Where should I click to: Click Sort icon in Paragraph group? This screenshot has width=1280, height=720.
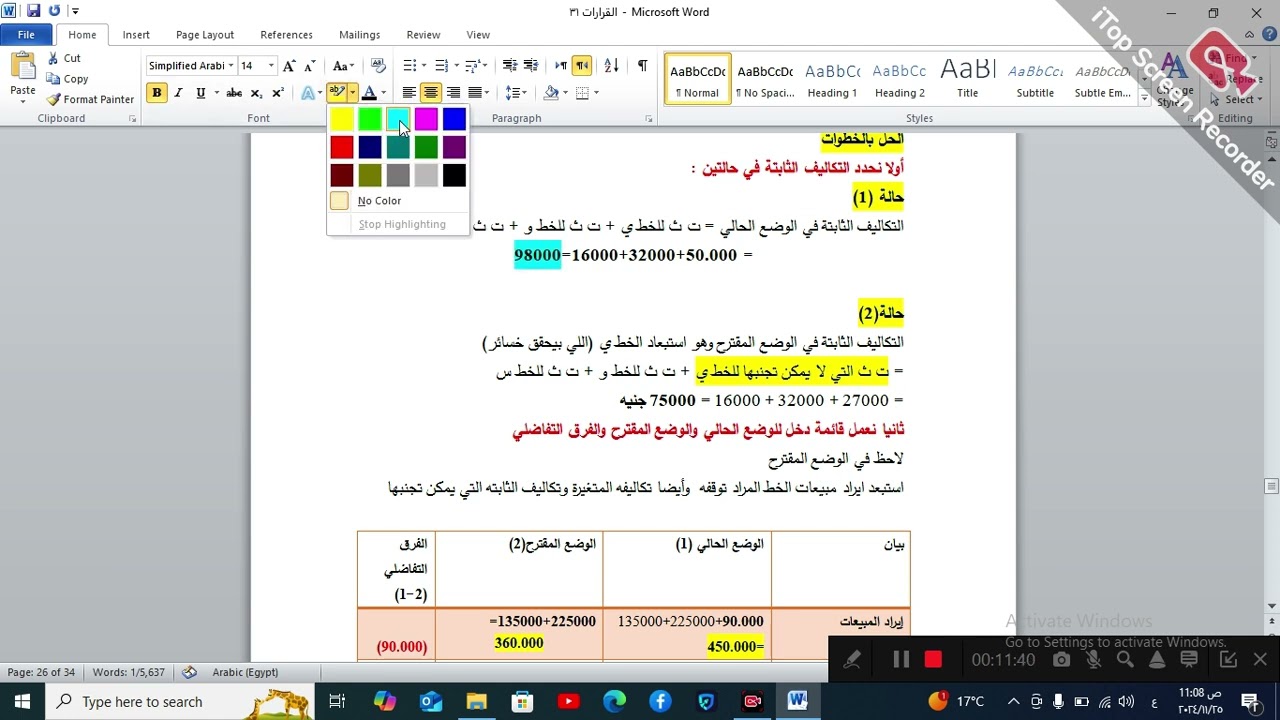pyautogui.click(x=612, y=66)
